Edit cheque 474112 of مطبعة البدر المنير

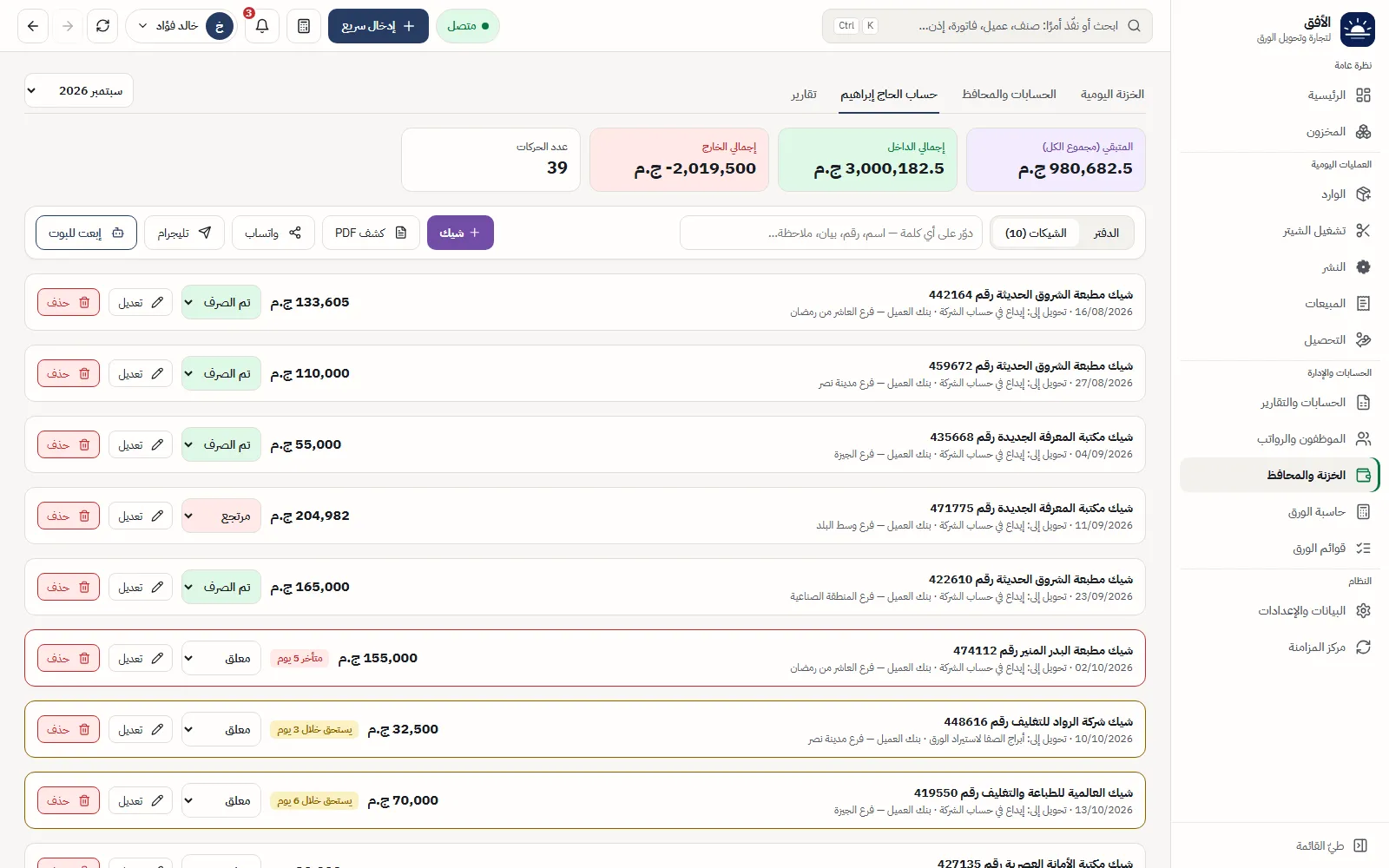point(141,658)
